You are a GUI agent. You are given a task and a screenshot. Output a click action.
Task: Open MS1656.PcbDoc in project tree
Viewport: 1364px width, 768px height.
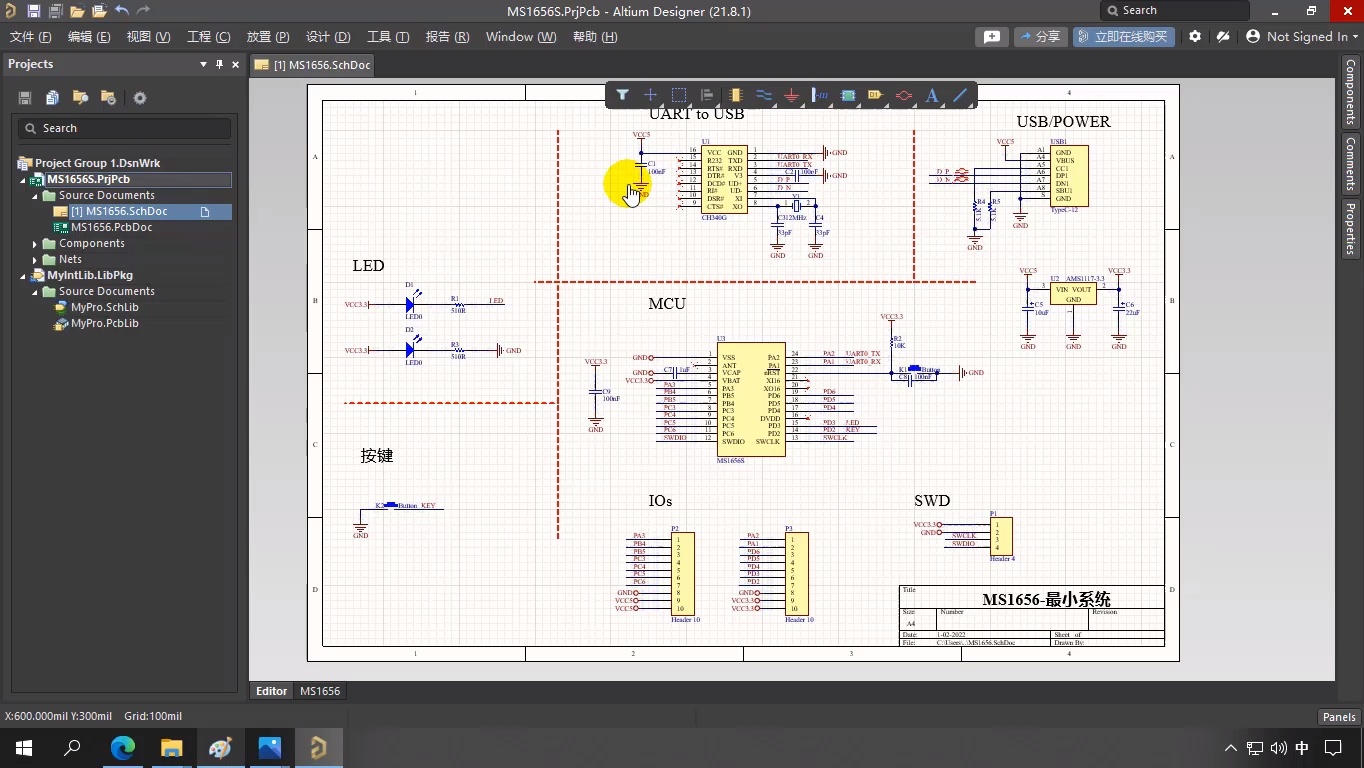tap(111, 228)
